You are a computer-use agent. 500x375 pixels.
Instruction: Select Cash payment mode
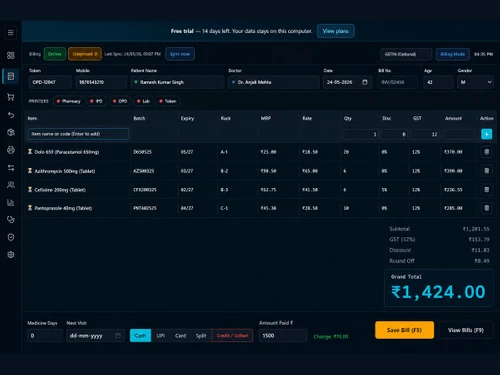[140, 335]
